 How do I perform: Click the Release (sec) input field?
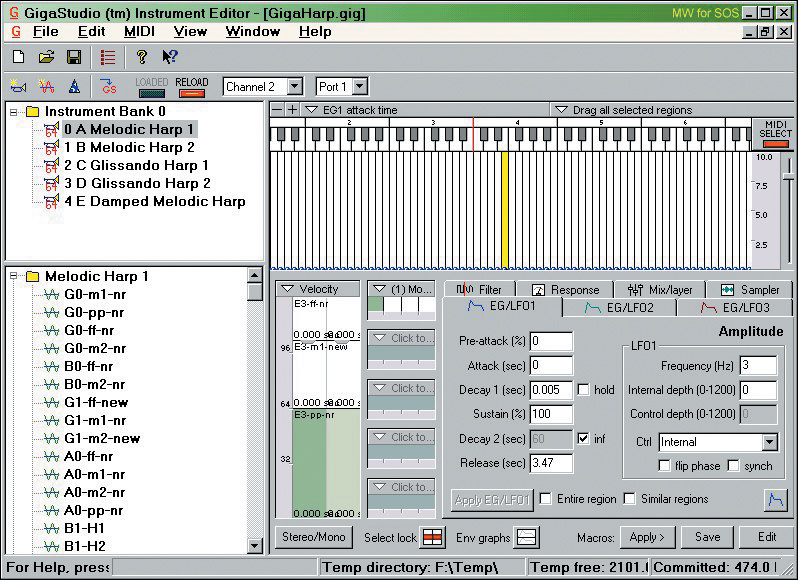[x=551, y=463]
